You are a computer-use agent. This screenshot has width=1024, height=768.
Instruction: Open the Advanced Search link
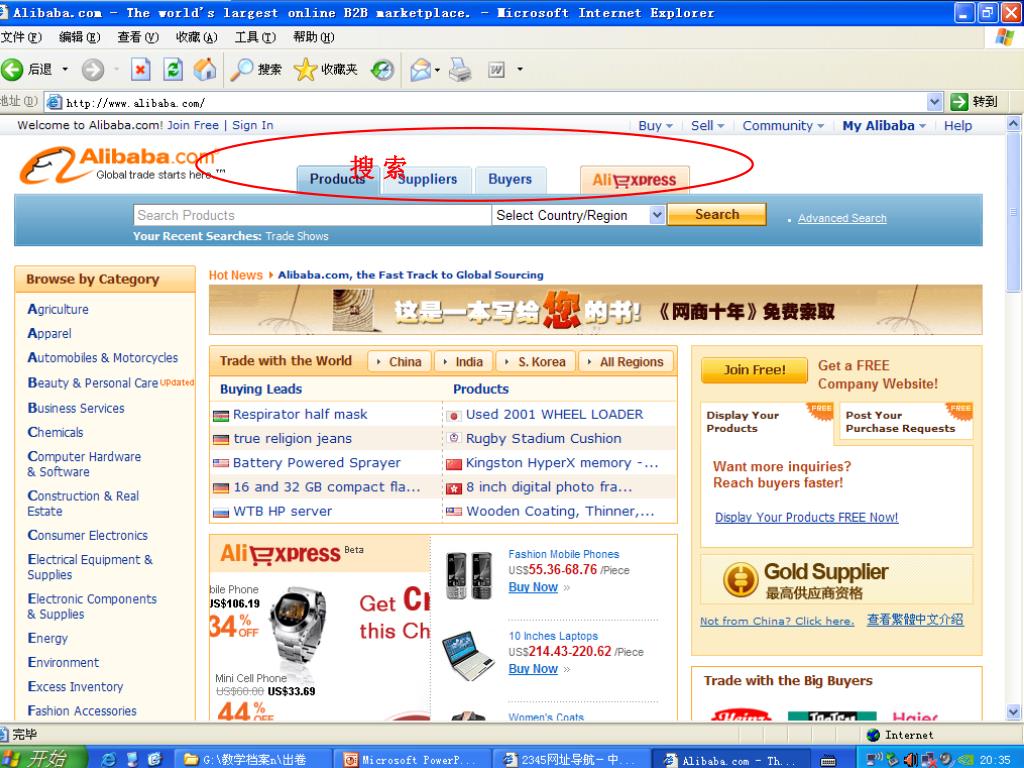coord(842,218)
